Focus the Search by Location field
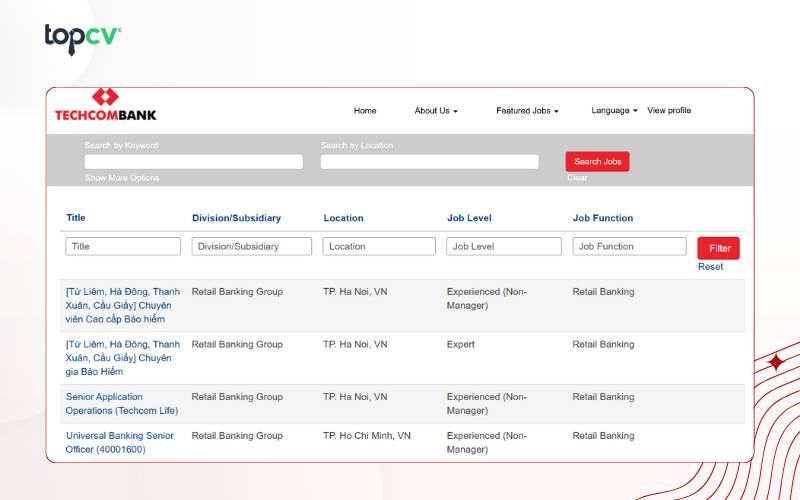This screenshot has height=500, width=800. click(430, 162)
